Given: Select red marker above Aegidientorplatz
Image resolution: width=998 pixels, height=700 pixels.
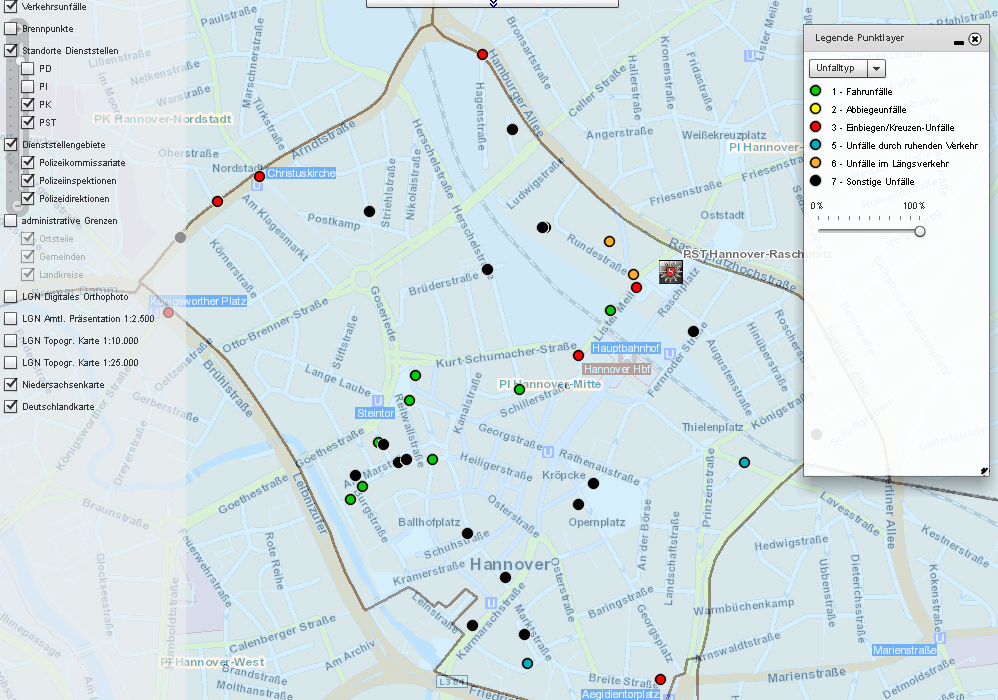Looking at the screenshot, I should (x=660, y=680).
